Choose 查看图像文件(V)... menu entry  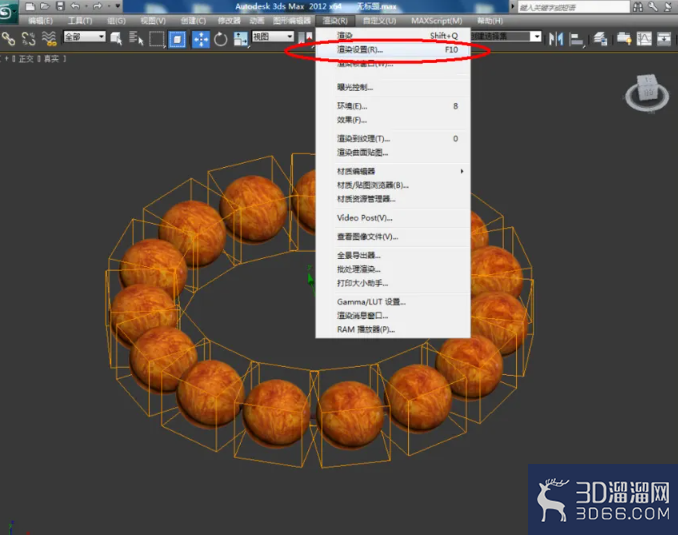(x=393, y=237)
